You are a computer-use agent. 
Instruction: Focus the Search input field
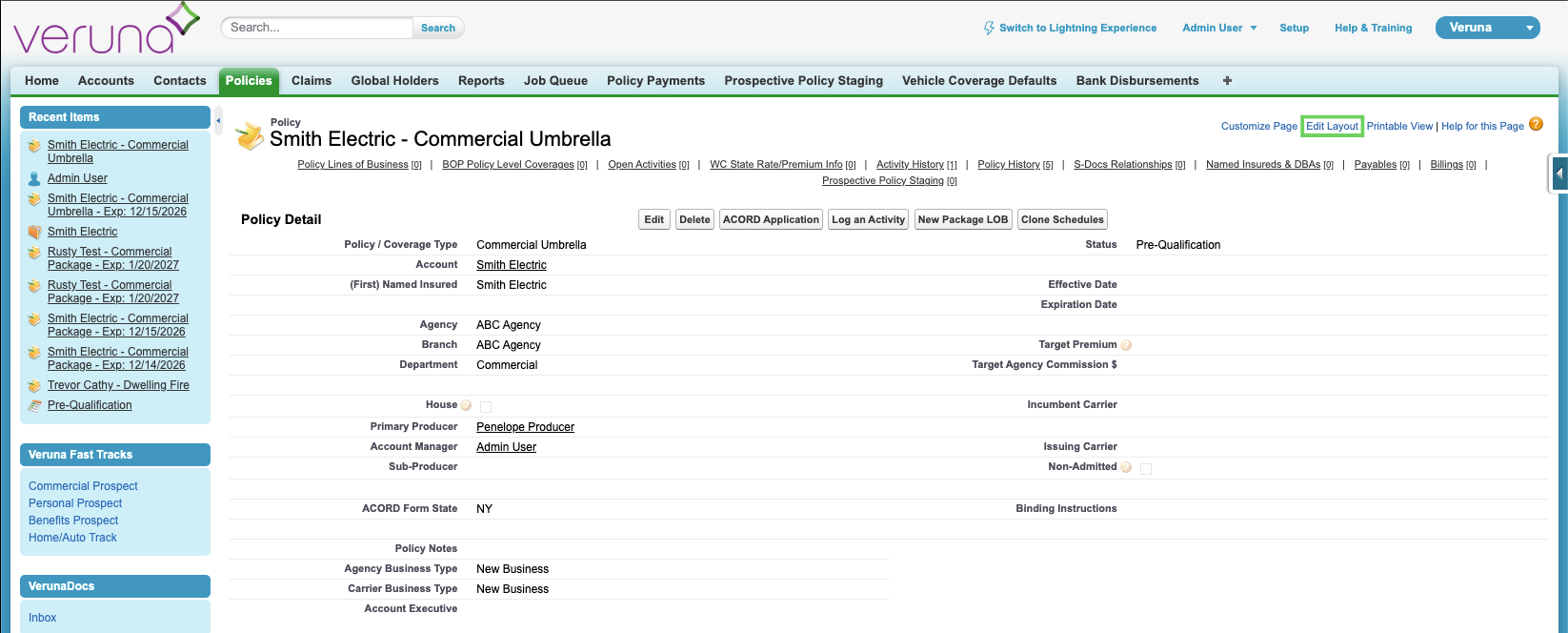(318, 28)
